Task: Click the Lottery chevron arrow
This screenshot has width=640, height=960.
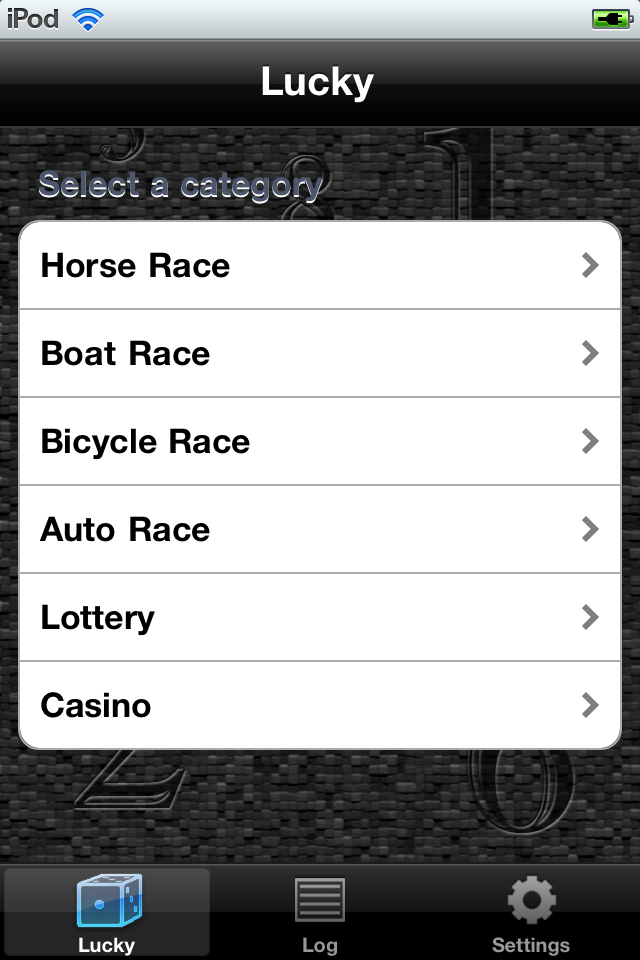Action: click(x=590, y=617)
